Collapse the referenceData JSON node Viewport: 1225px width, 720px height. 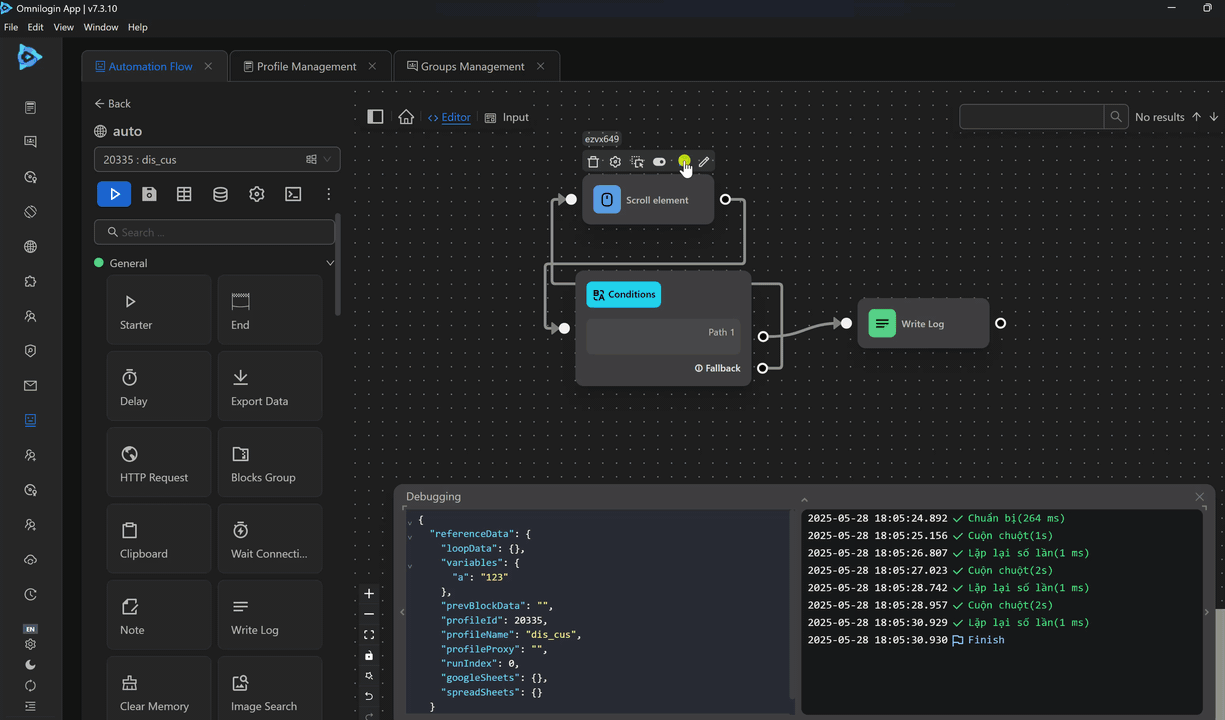click(x=410, y=537)
